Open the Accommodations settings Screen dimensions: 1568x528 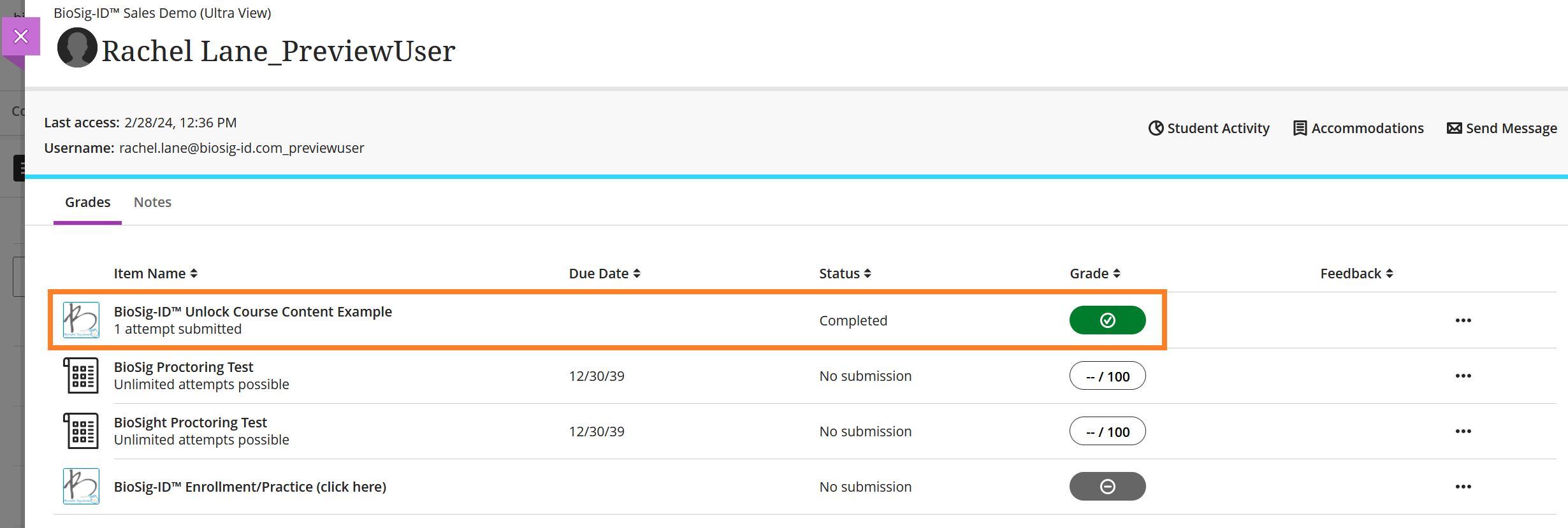pyautogui.click(x=1358, y=128)
